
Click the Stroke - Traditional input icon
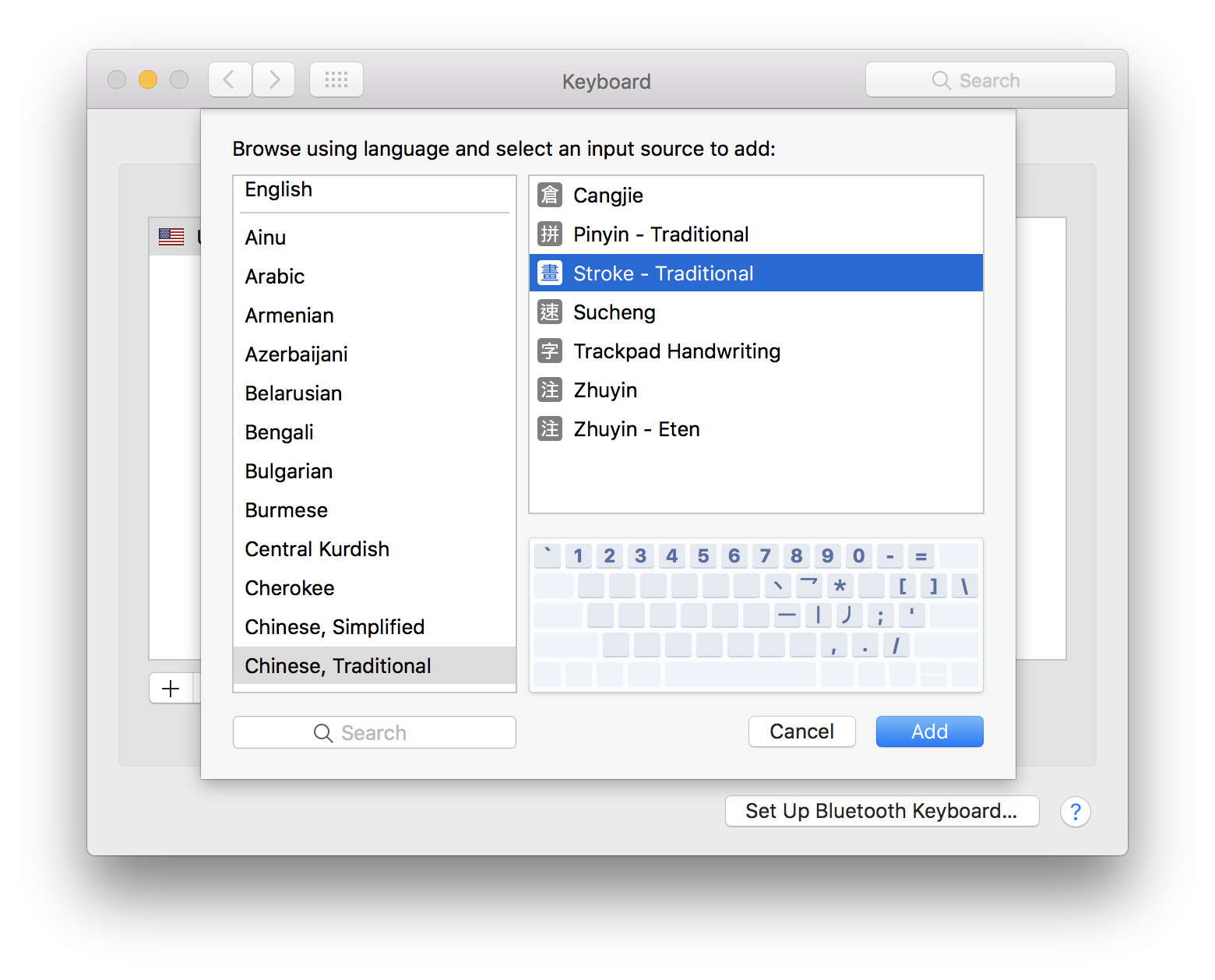pyautogui.click(x=549, y=273)
